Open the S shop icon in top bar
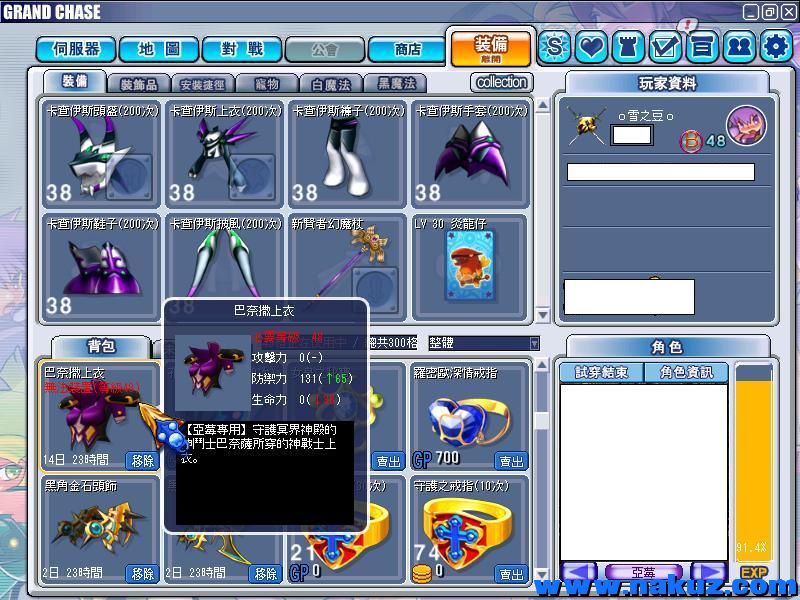 (x=555, y=47)
